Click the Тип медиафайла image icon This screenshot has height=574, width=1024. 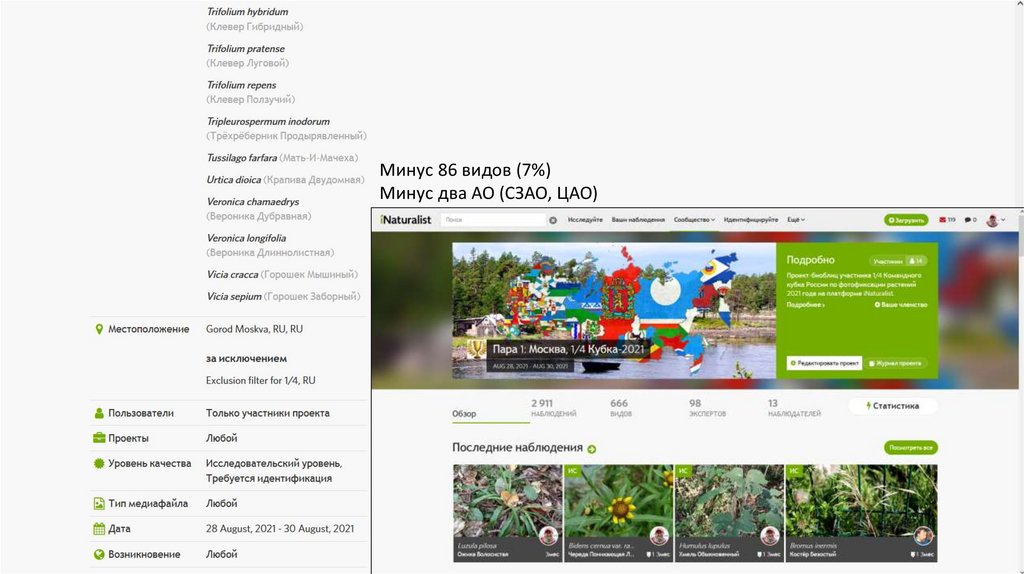click(x=99, y=503)
